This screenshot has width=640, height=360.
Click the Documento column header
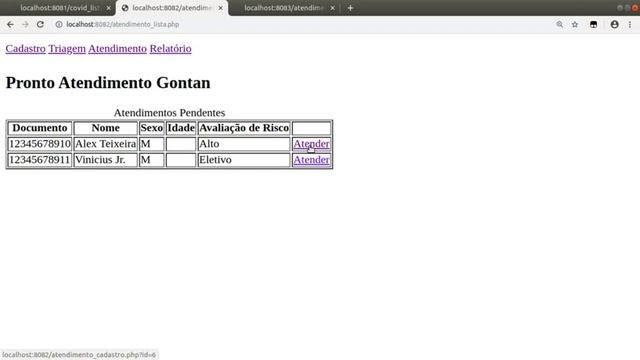(40, 128)
